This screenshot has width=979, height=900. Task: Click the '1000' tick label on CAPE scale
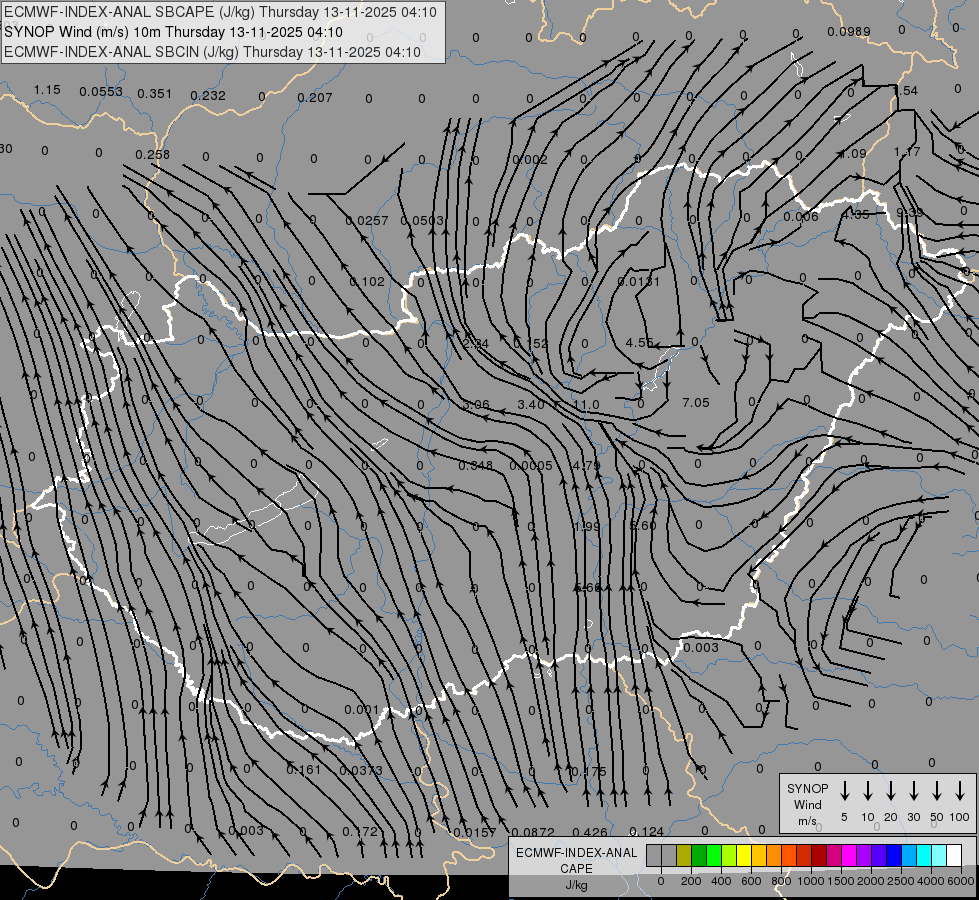[810, 881]
